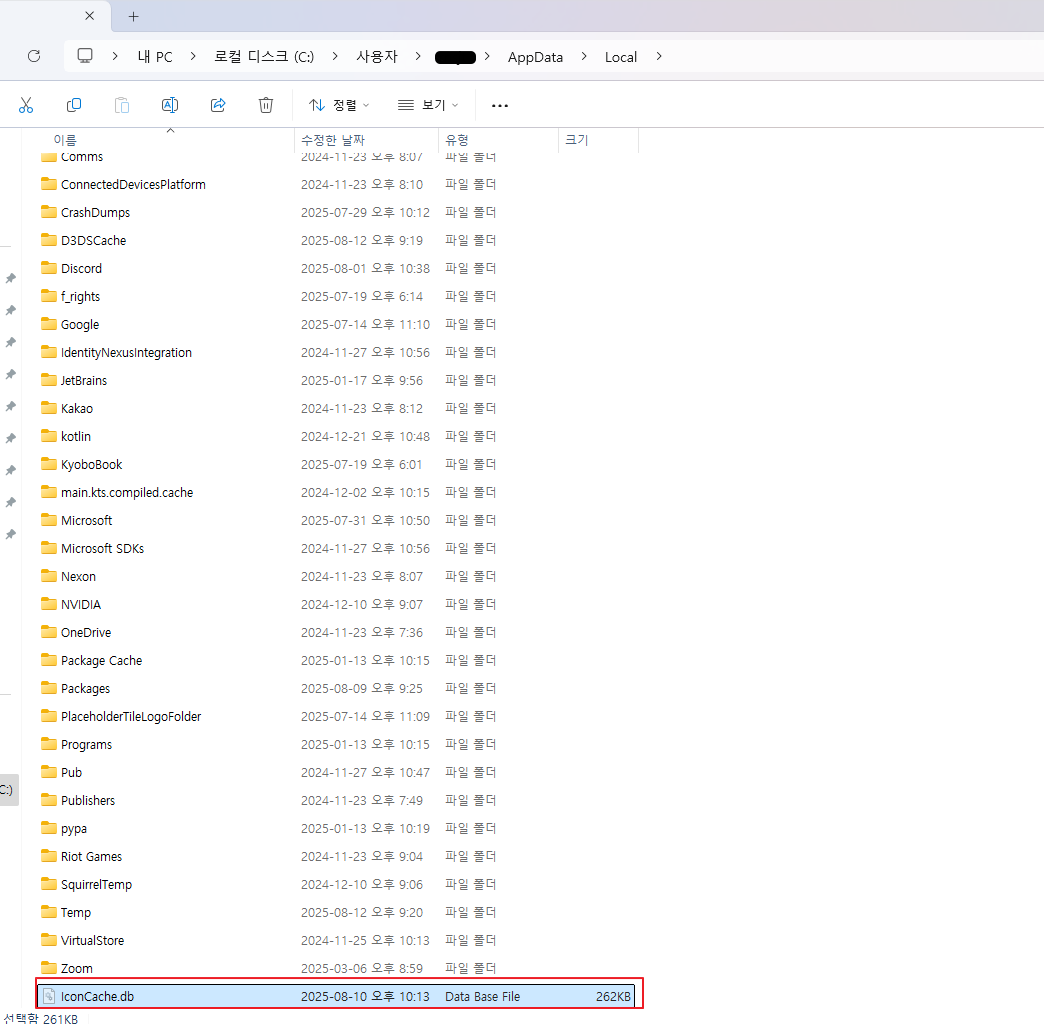Navigate to 내 PC breadcrumb

(x=155, y=57)
